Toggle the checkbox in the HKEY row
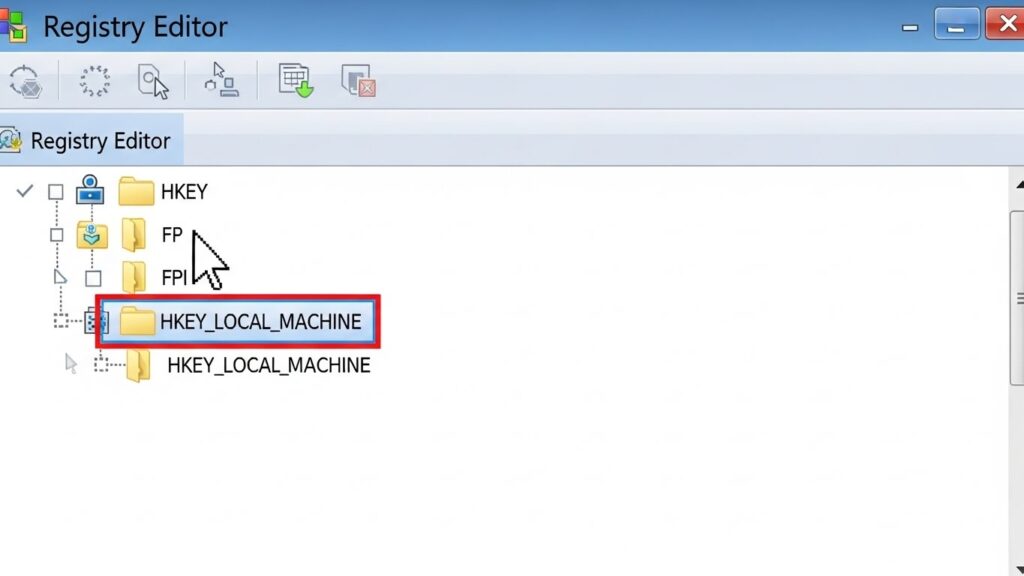The width and height of the screenshot is (1024, 576). [56, 192]
